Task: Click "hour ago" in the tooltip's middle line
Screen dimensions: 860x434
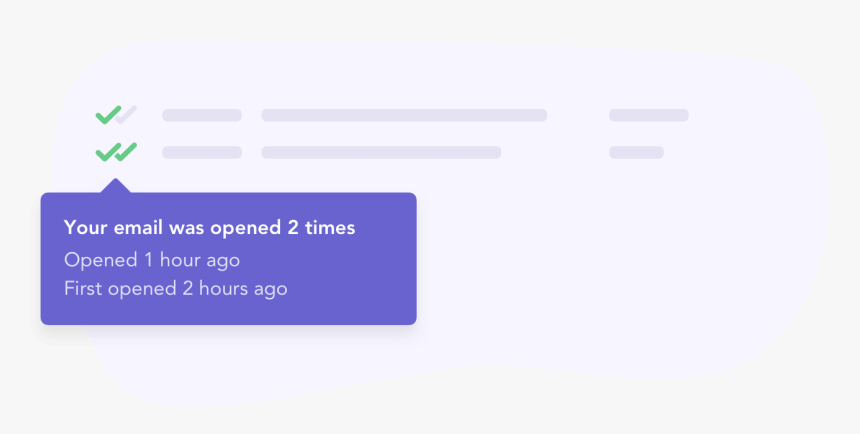Action: click(200, 260)
